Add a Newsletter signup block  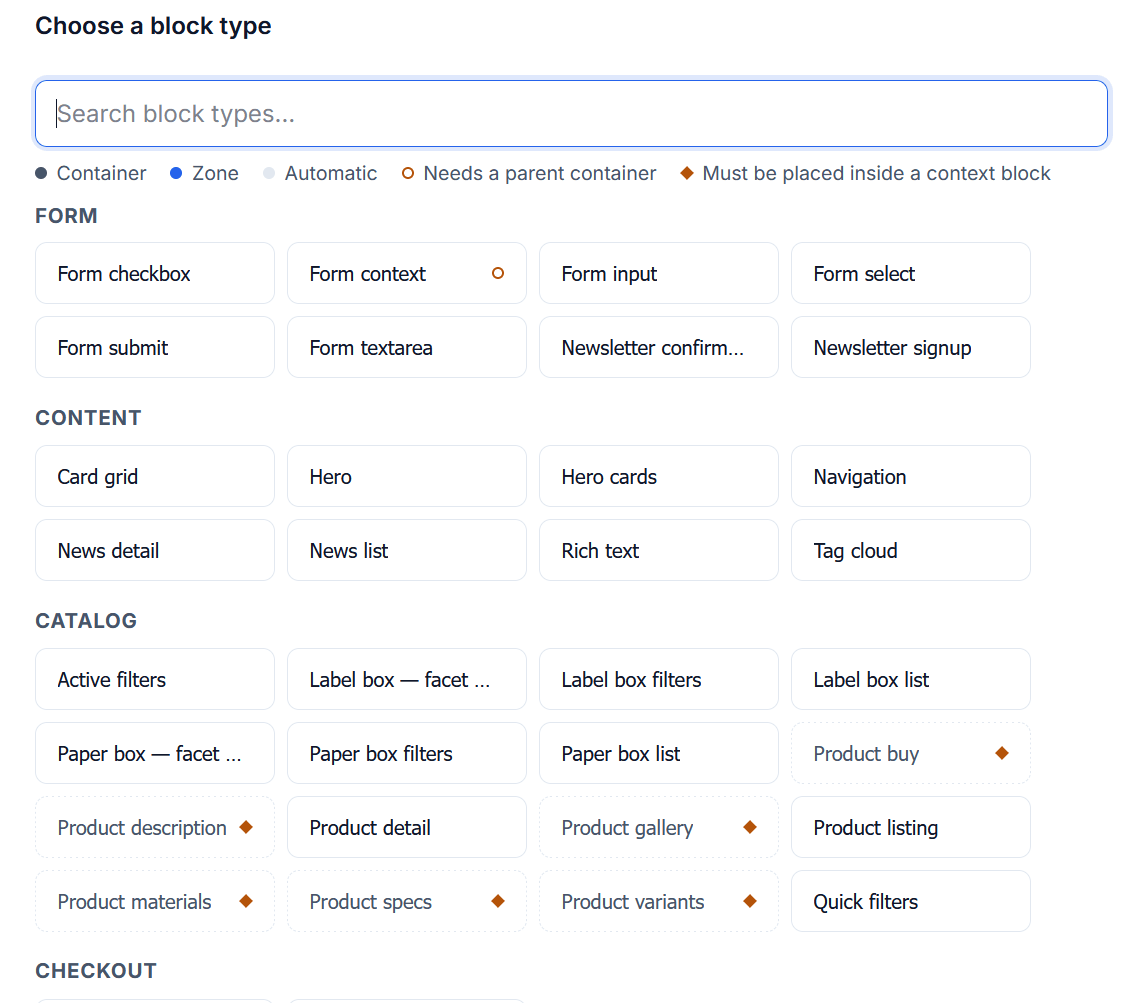point(911,347)
